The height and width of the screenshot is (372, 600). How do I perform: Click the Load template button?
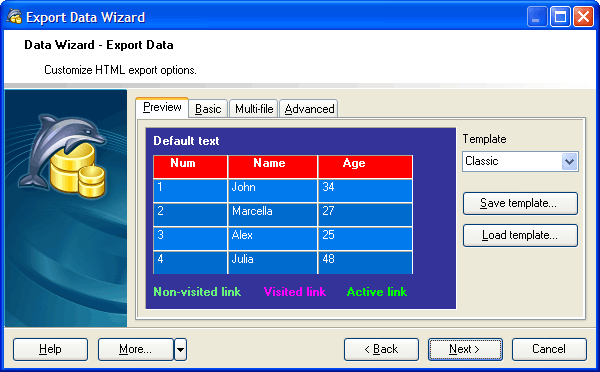(520, 235)
